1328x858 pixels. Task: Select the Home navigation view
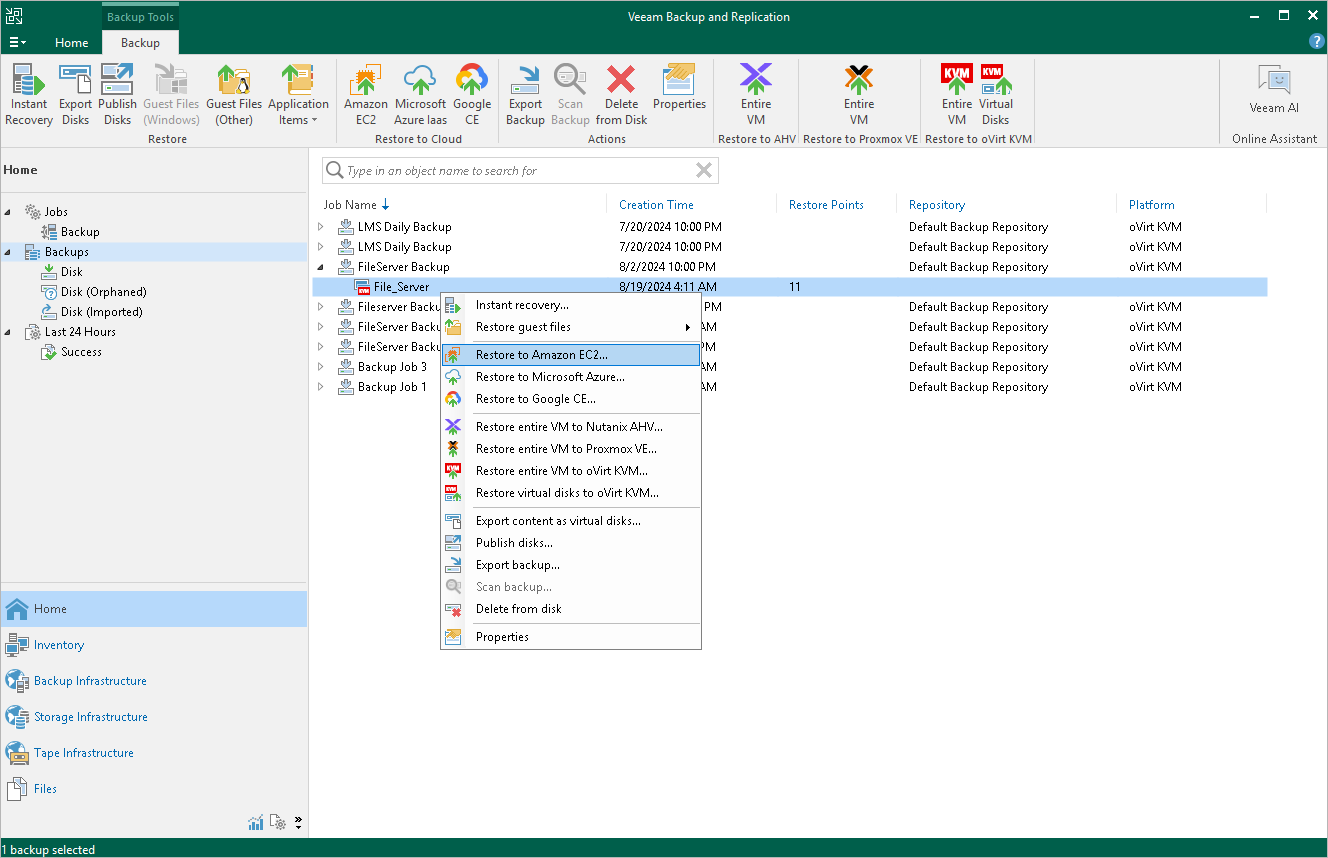click(x=154, y=609)
